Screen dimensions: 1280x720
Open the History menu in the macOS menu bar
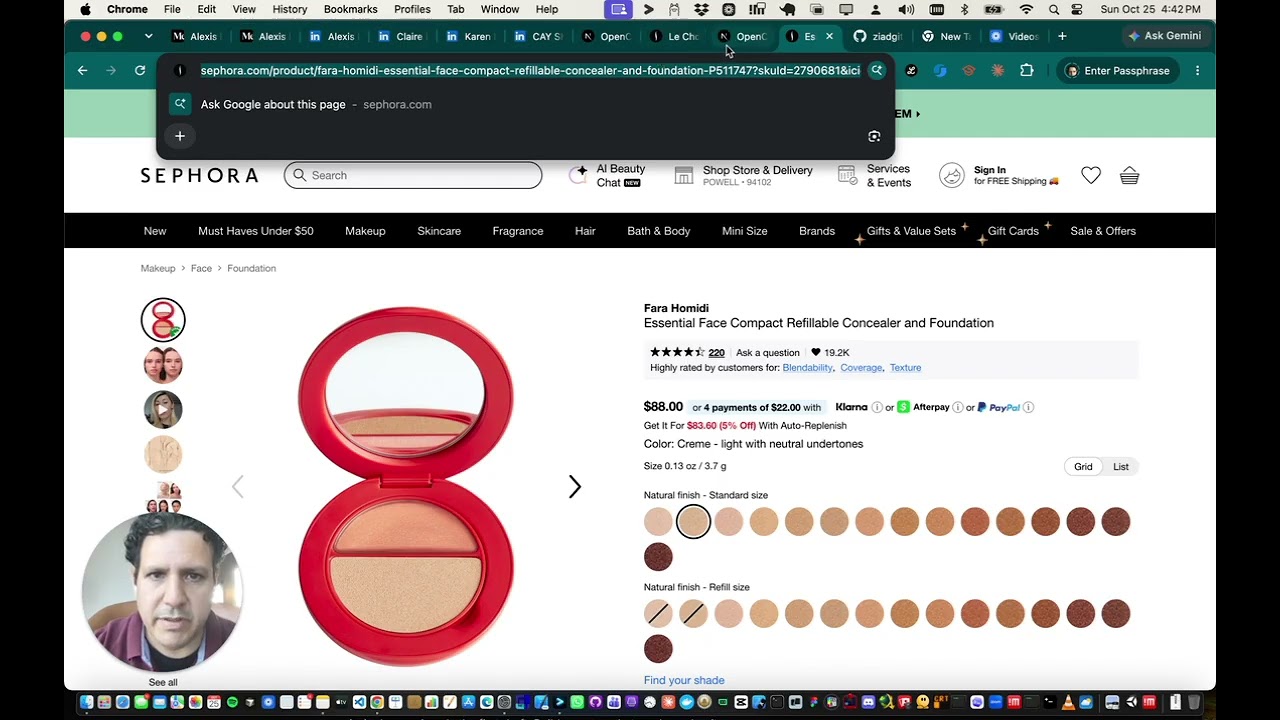[x=290, y=9]
